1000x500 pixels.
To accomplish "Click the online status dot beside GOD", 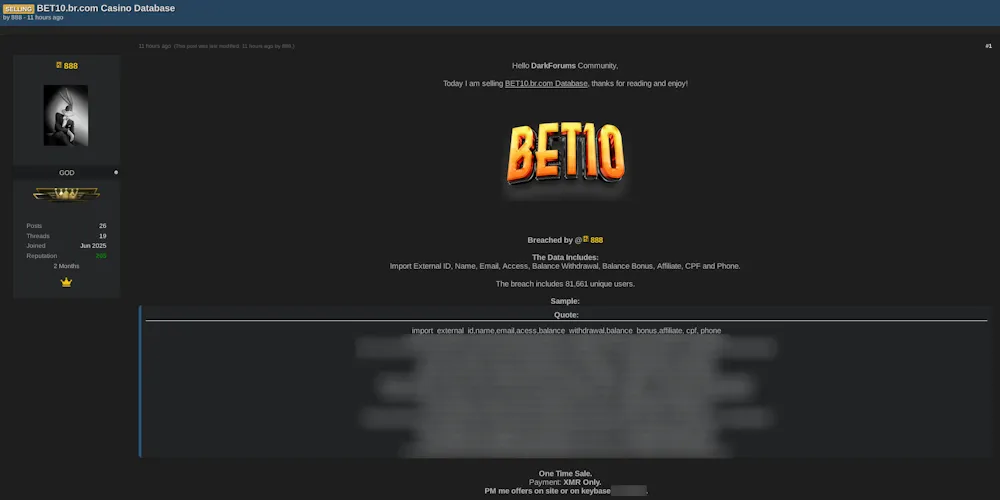I will 116,172.
